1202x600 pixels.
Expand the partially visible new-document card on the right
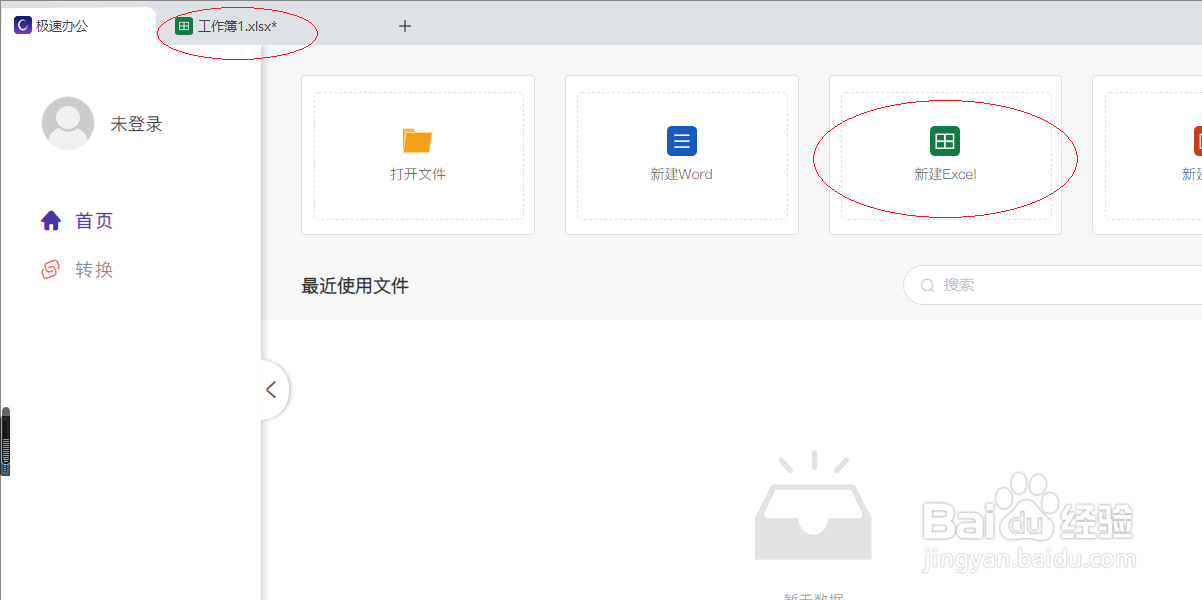(x=1170, y=155)
